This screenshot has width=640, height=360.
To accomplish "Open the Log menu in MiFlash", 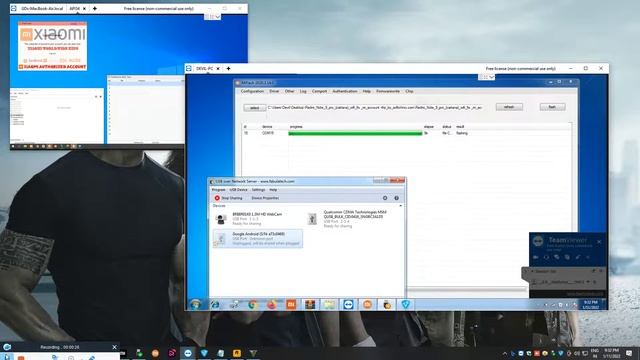I will tap(303, 91).
